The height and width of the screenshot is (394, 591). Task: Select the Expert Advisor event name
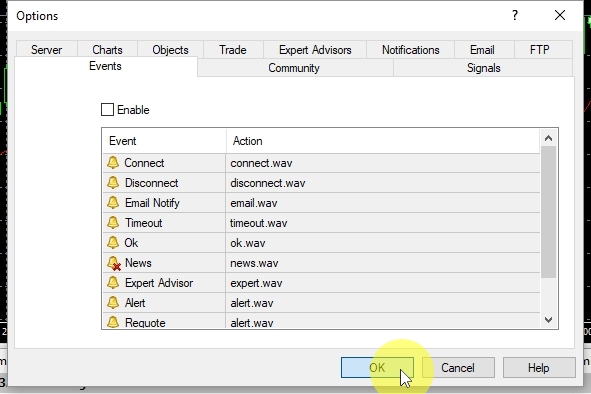click(159, 283)
